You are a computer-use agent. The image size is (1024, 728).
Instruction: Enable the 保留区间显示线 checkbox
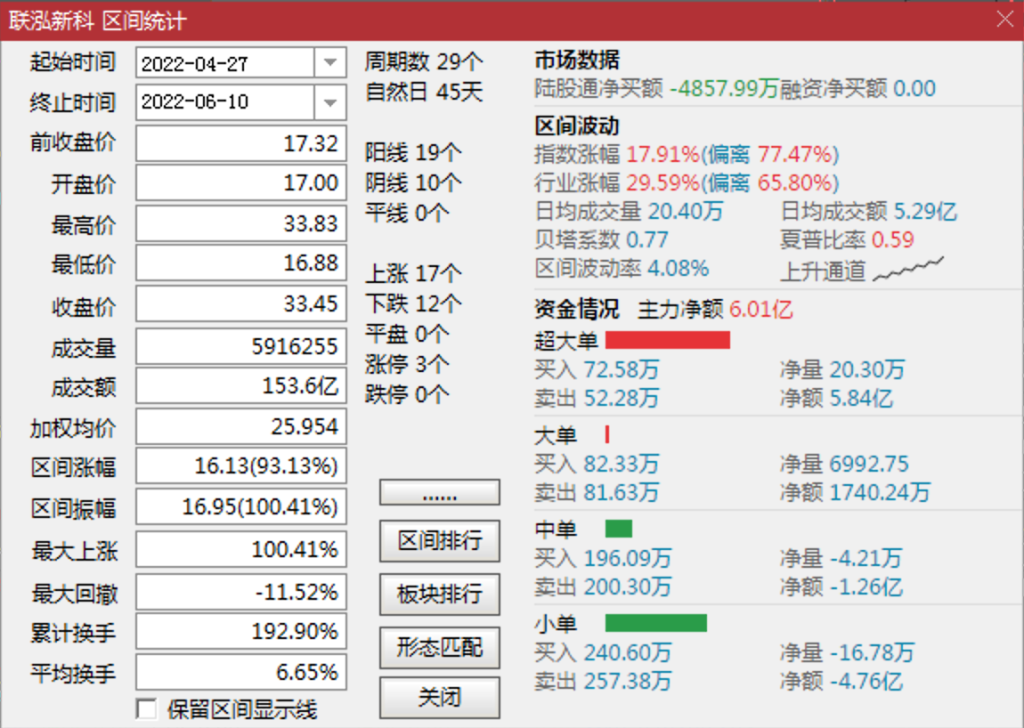(147, 709)
